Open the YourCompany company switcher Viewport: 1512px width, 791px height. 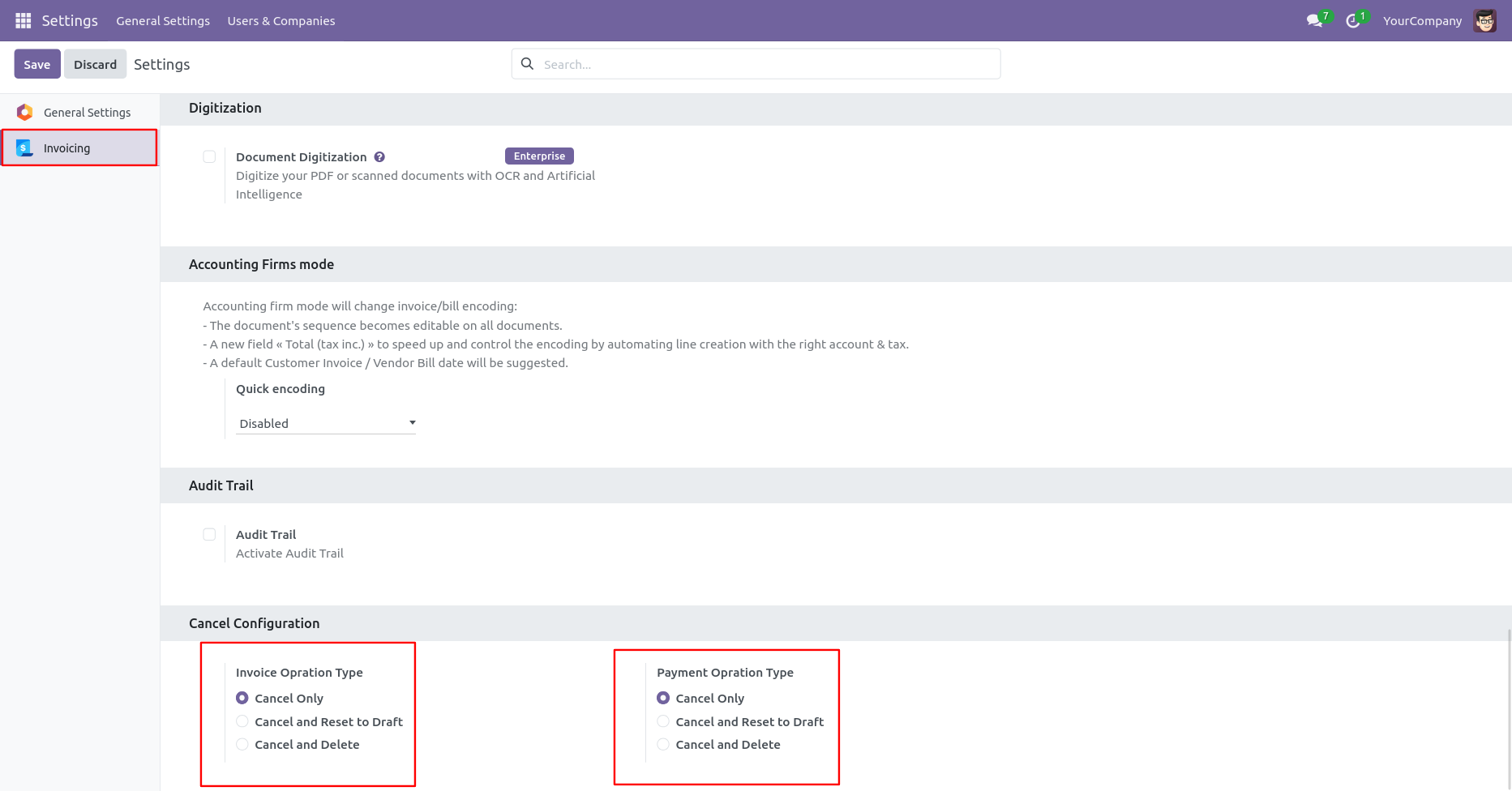1422,21
